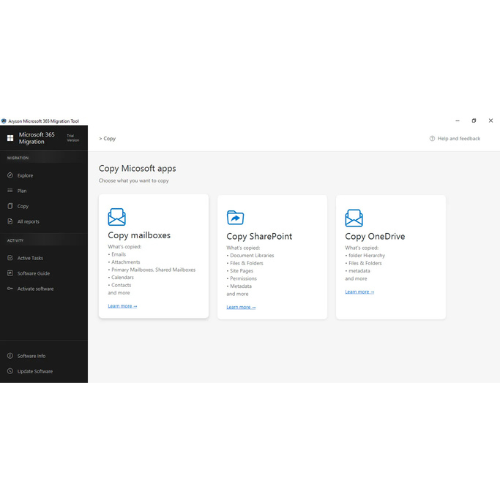Click the 'Folder Hierarchy' bullet text
Viewport: 500px width, 500px height.
tap(367, 255)
